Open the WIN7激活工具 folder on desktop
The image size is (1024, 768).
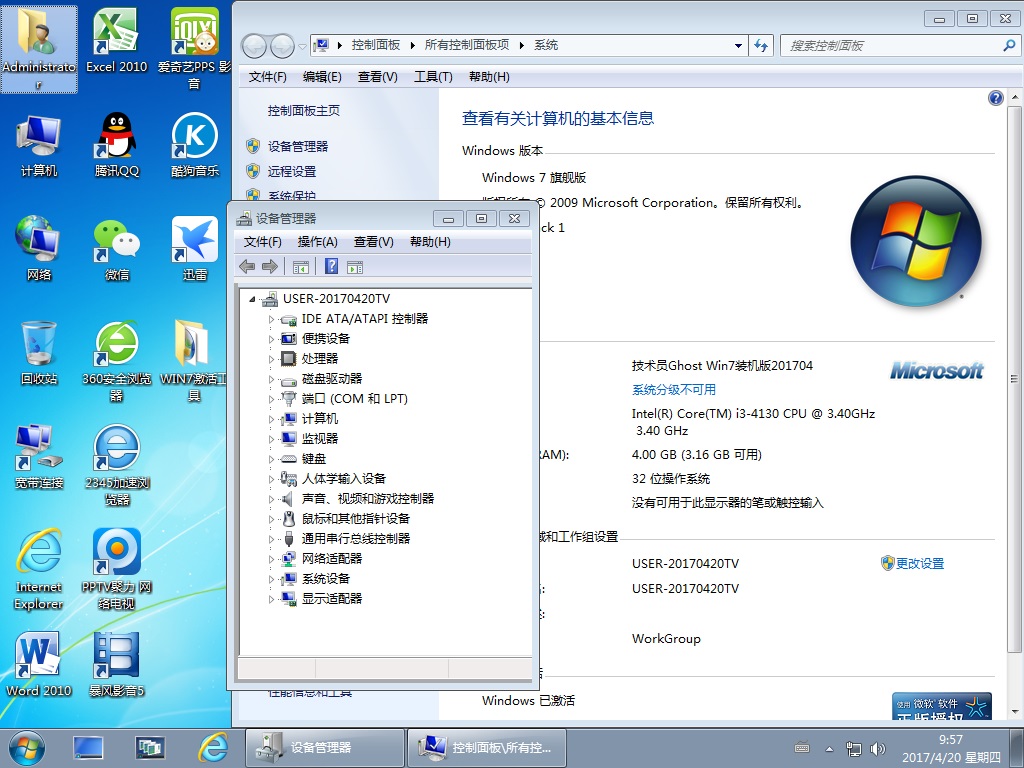[x=195, y=361]
